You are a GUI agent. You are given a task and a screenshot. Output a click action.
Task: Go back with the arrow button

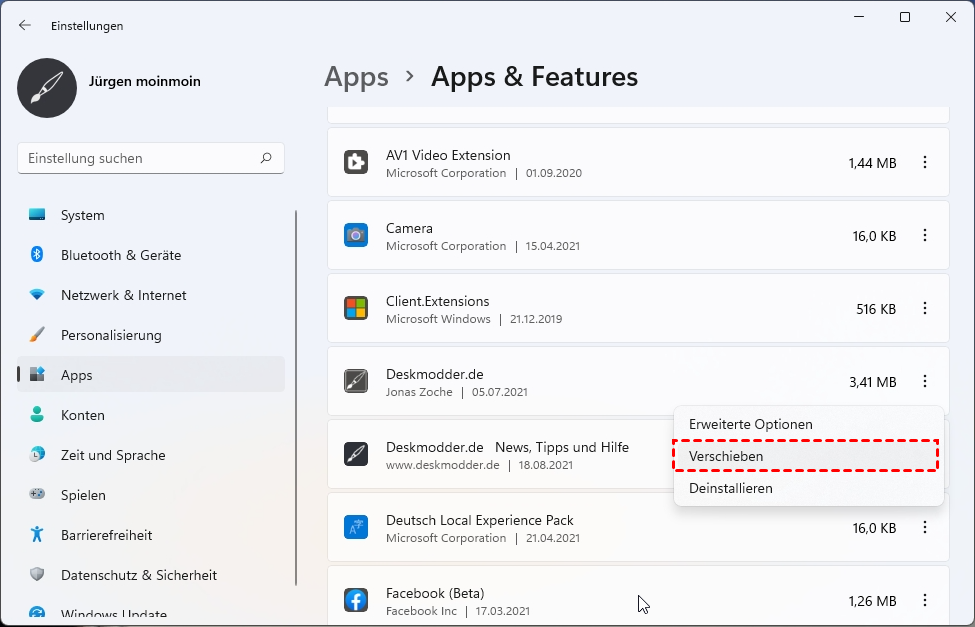point(25,25)
